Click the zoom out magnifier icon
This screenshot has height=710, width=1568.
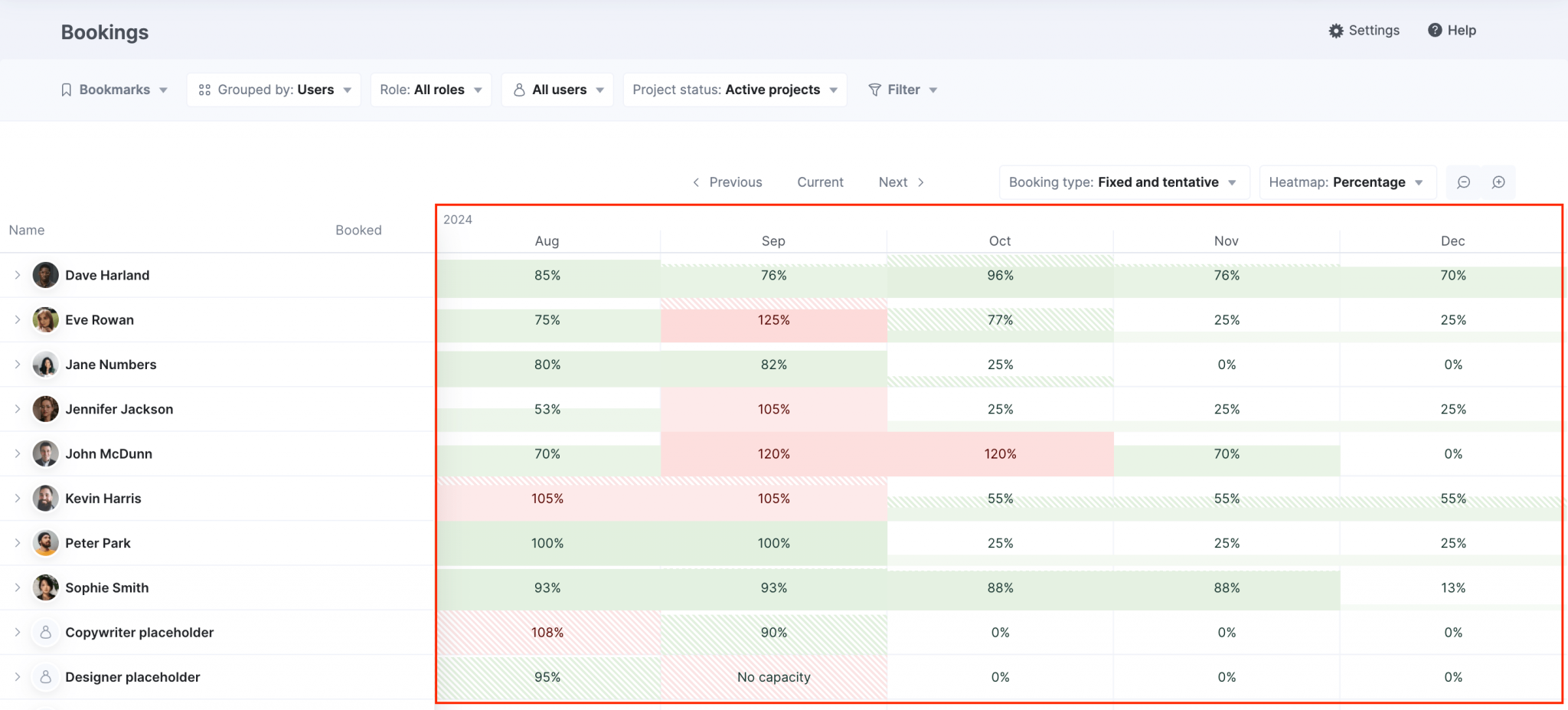click(x=1463, y=182)
